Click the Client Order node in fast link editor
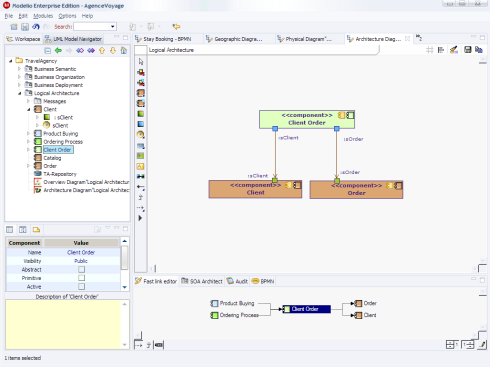 pos(307,309)
